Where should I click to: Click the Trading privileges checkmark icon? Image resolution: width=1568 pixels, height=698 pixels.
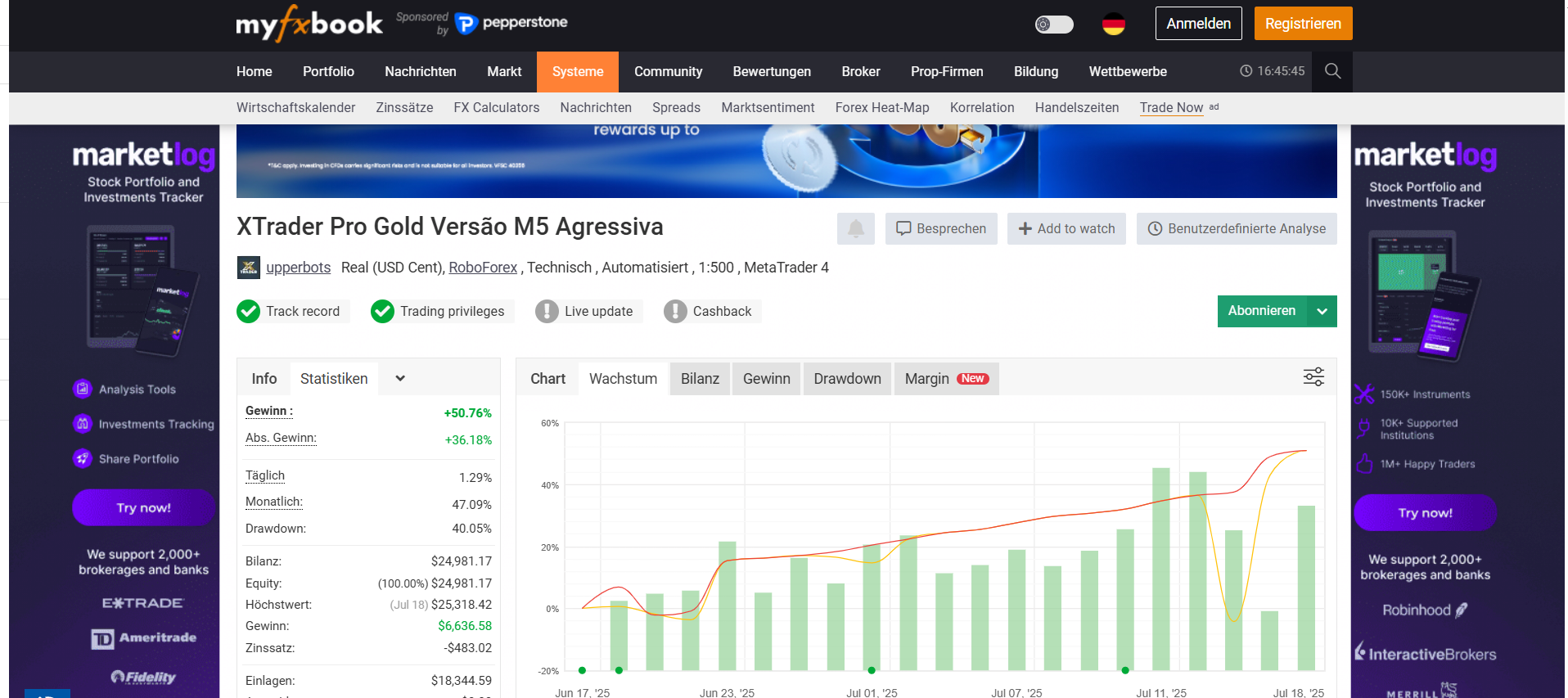click(x=382, y=311)
